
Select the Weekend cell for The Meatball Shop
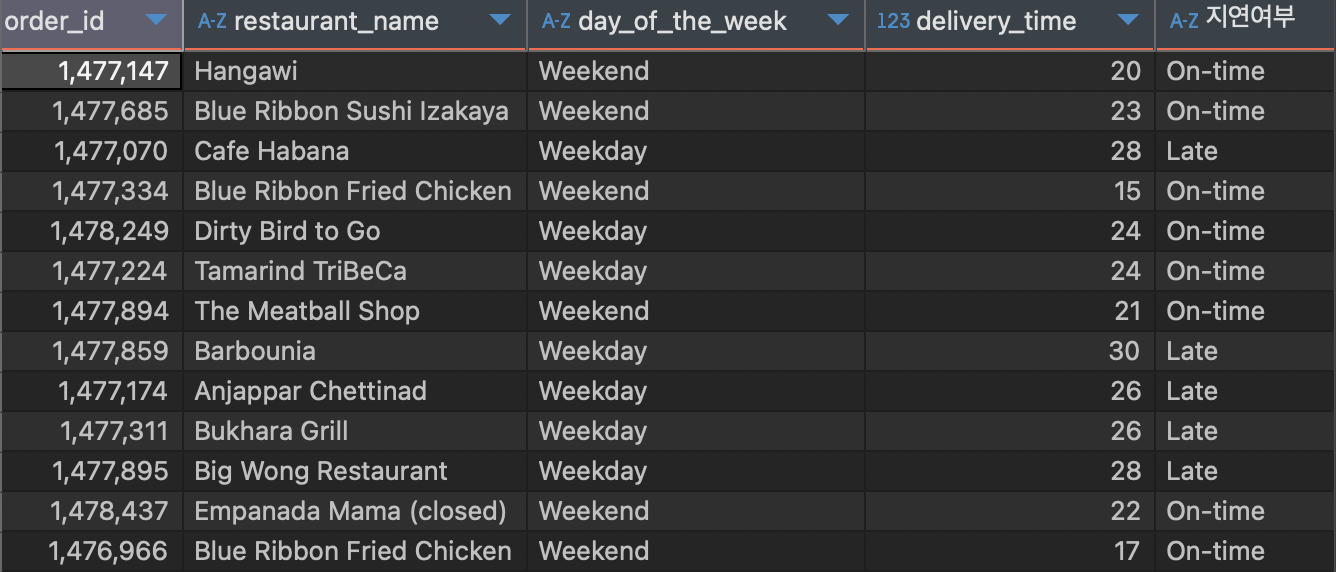[x=696, y=311]
